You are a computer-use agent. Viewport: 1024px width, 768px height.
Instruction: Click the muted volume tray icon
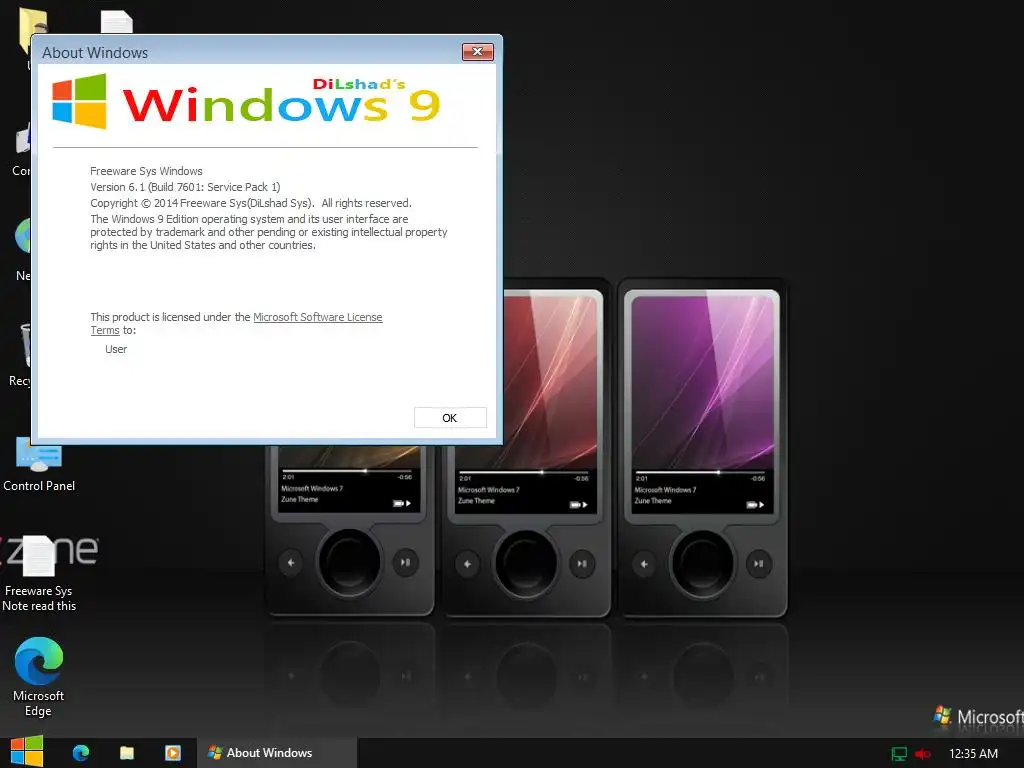click(x=923, y=754)
